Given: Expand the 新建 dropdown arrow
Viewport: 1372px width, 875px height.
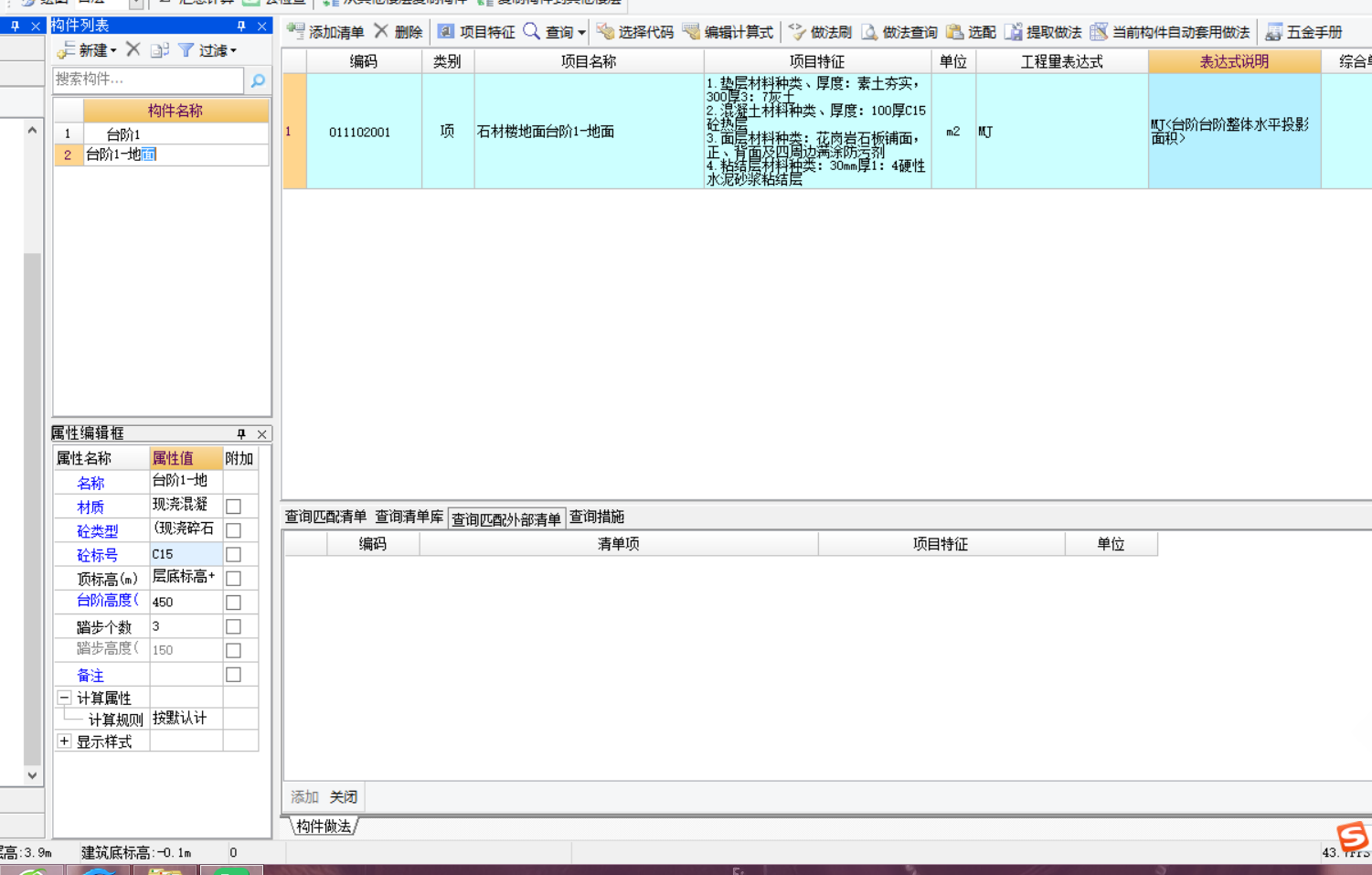Looking at the screenshot, I should coord(113,51).
